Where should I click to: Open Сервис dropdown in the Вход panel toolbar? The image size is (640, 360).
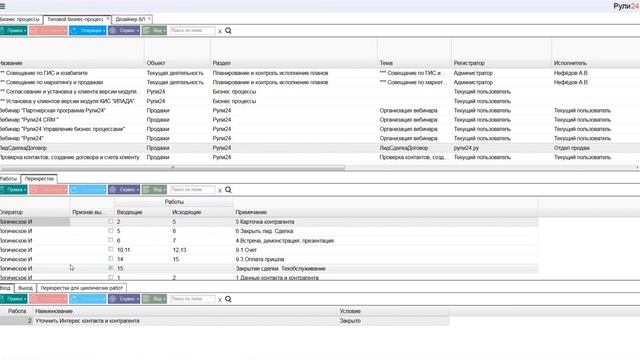click(x=124, y=299)
